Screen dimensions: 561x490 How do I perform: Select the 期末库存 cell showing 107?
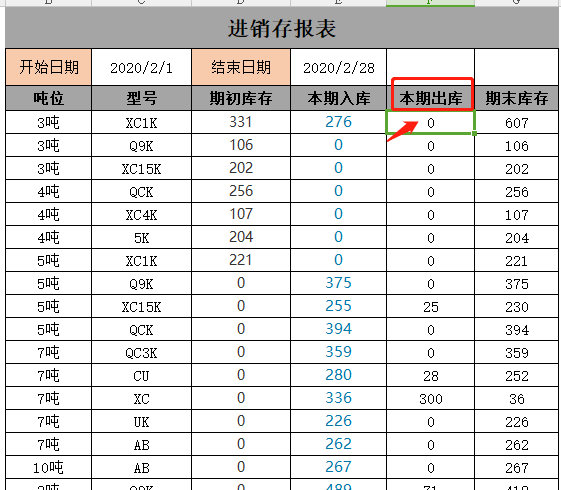(516, 214)
